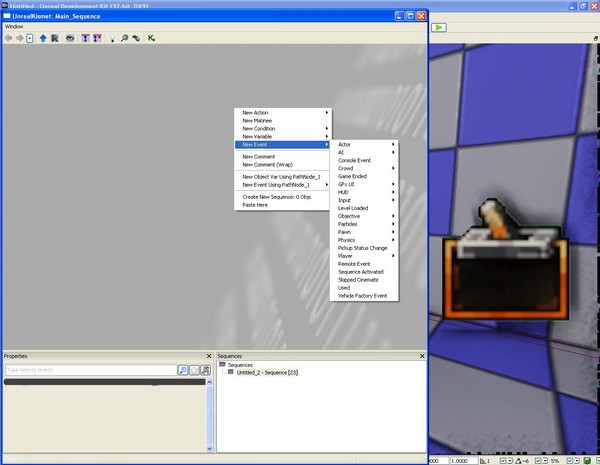
Task: Expand the Actor event submenu
Action: tap(364, 144)
